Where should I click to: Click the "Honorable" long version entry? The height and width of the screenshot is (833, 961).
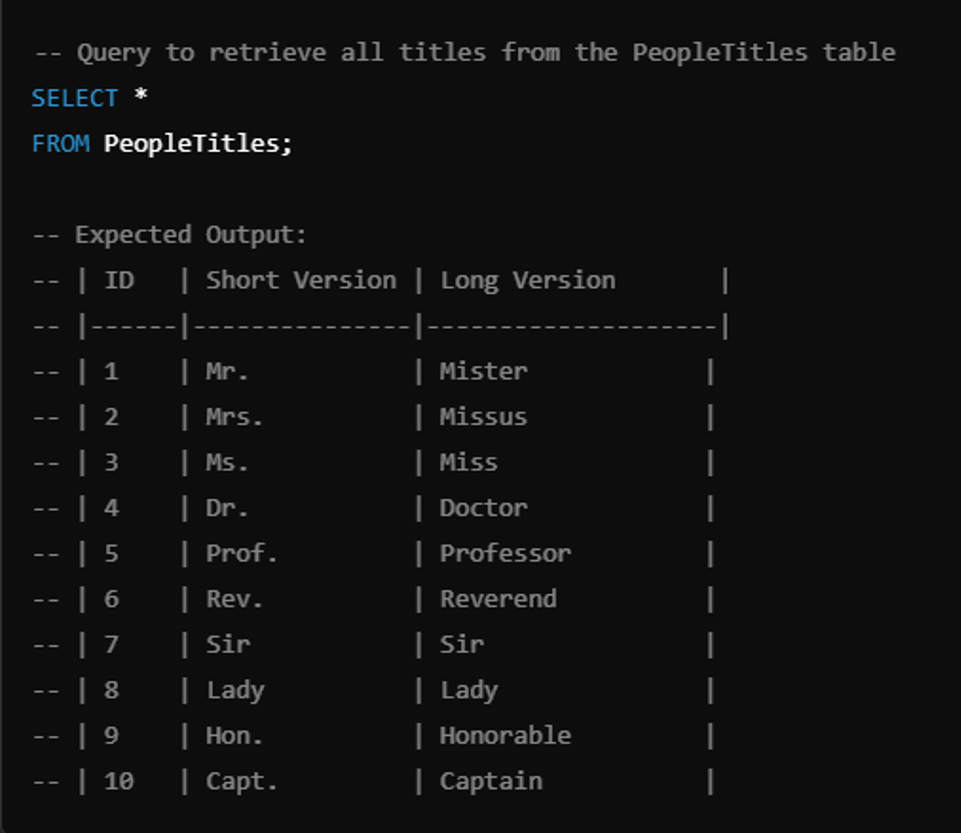click(505, 736)
